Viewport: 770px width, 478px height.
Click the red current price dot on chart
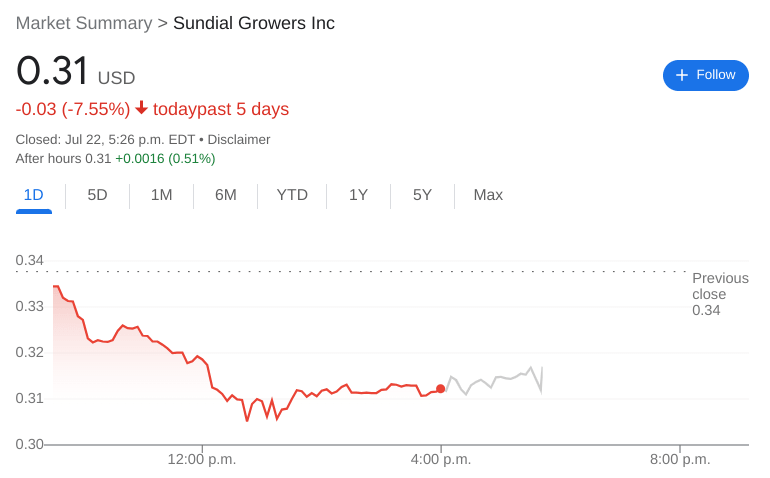tap(441, 389)
